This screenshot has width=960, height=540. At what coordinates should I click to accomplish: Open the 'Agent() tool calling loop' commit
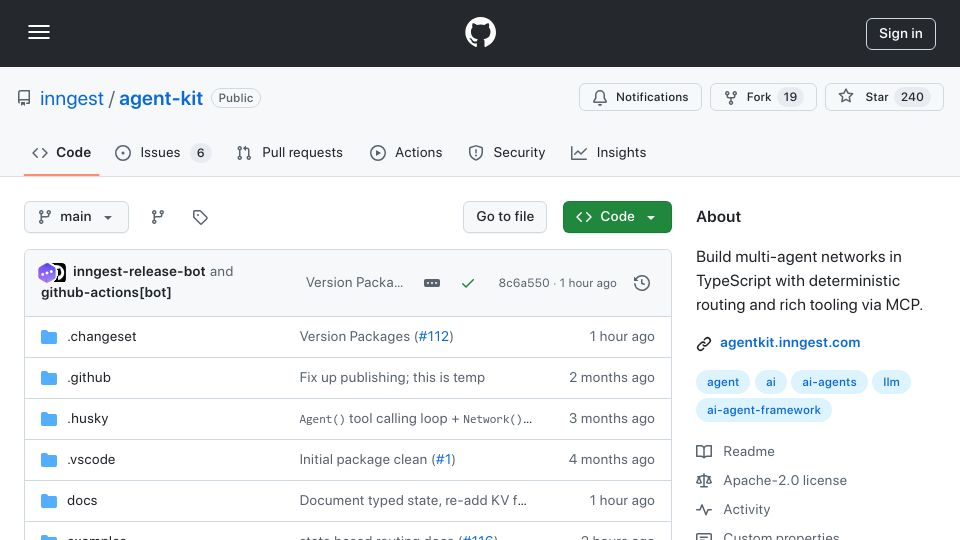pyautogui.click(x=416, y=419)
